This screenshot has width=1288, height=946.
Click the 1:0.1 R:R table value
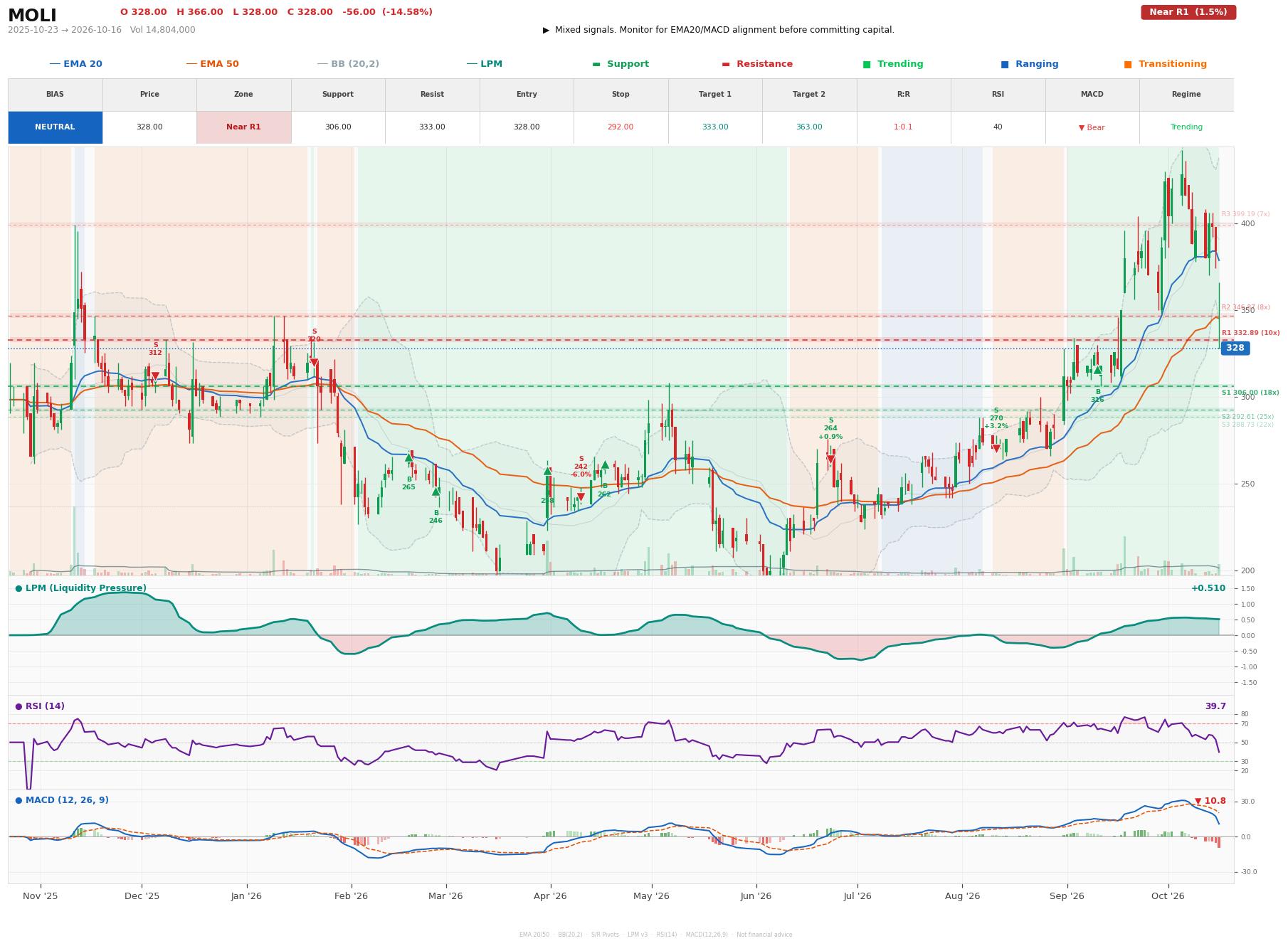[x=903, y=127]
